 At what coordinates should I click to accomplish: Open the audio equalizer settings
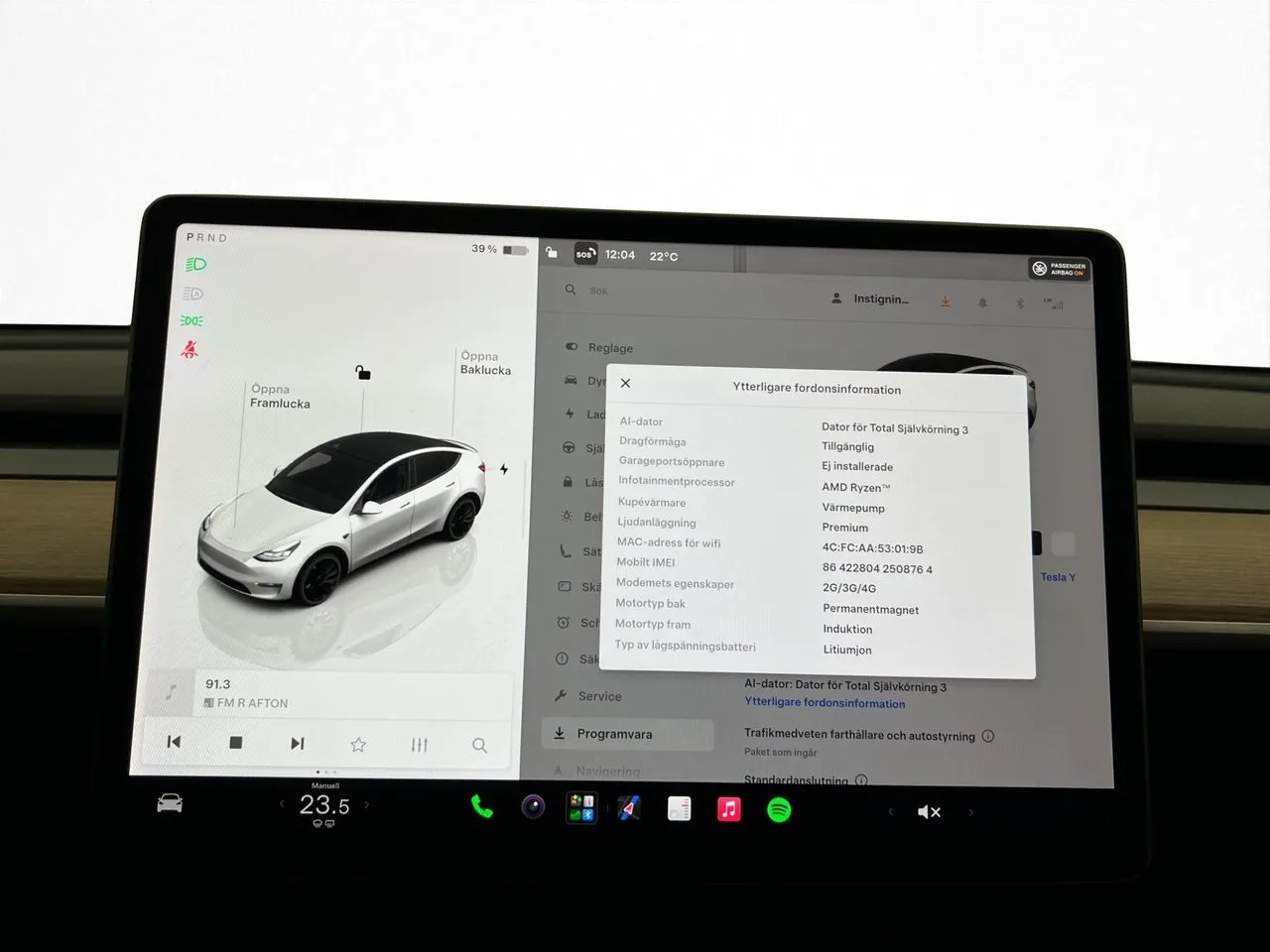[x=420, y=745]
